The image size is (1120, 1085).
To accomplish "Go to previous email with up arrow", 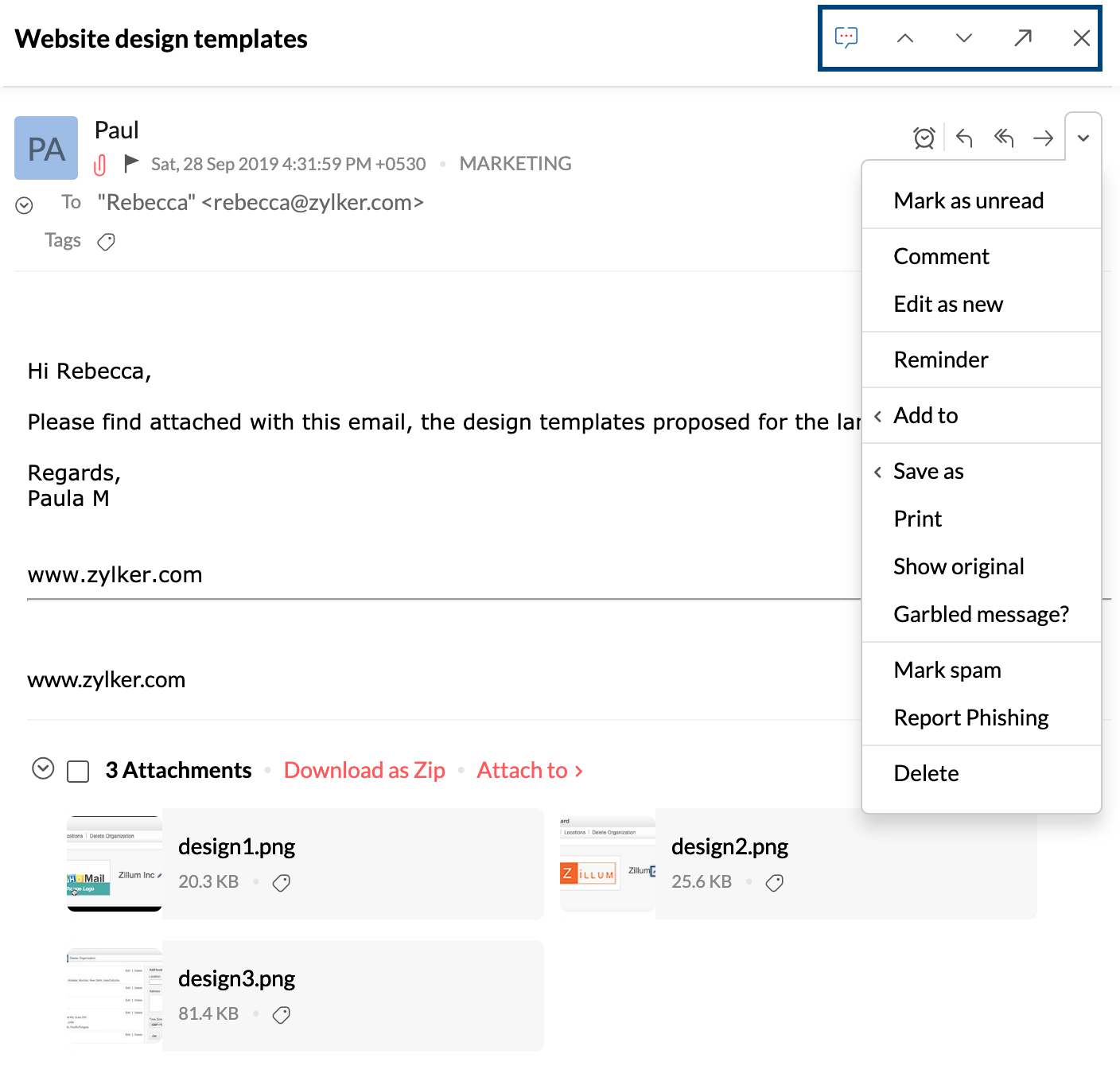I will (905, 38).
